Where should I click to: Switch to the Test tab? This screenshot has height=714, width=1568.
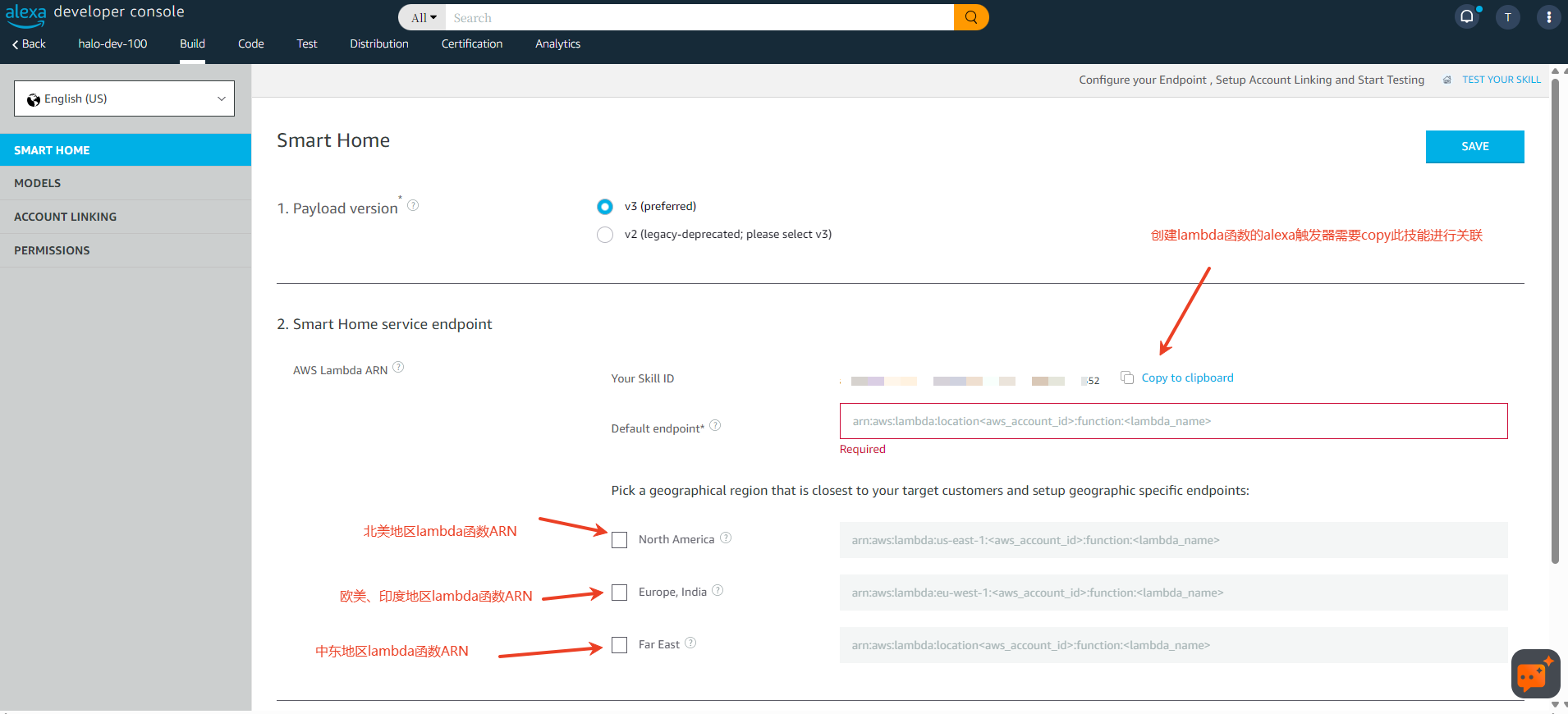[307, 44]
